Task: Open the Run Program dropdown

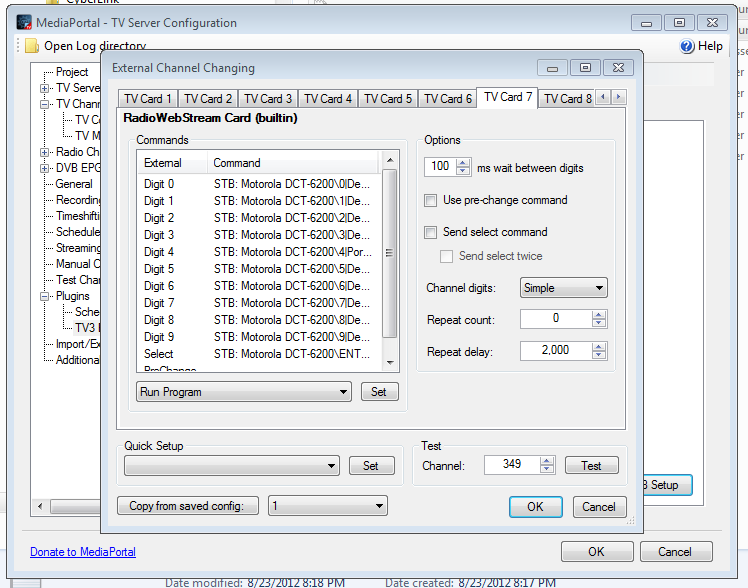Action: [x=243, y=392]
